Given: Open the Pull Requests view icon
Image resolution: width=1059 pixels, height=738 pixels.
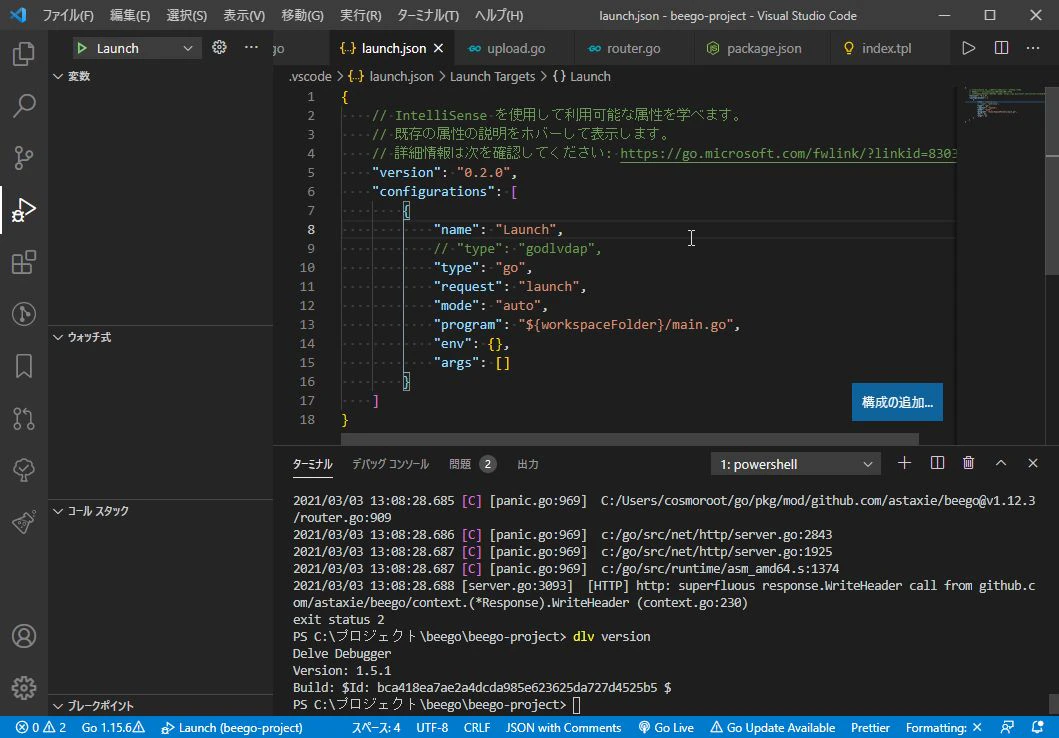Looking at the screenshot, I should 24,419.
